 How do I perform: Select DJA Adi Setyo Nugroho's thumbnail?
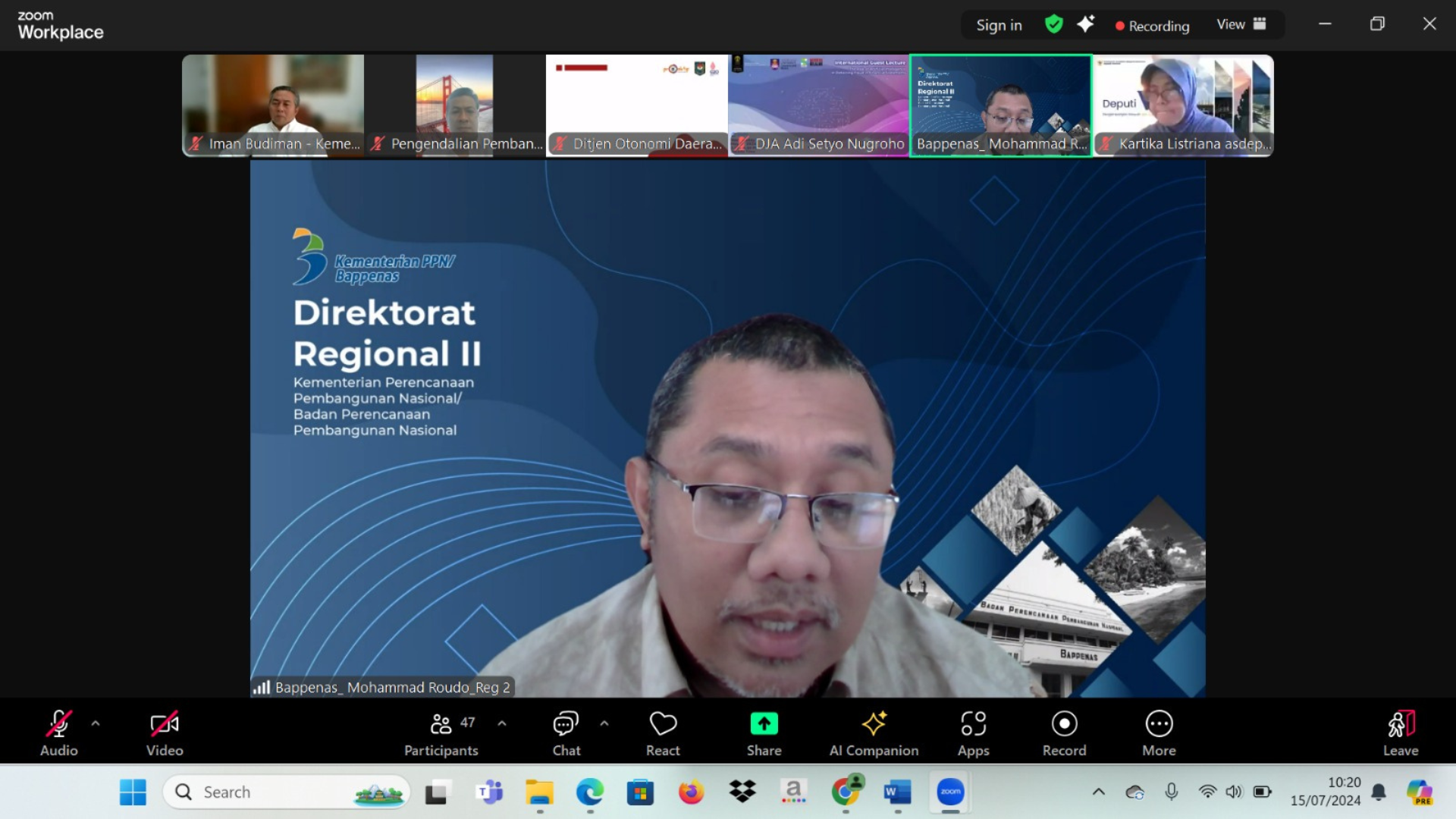pos(819,105)
